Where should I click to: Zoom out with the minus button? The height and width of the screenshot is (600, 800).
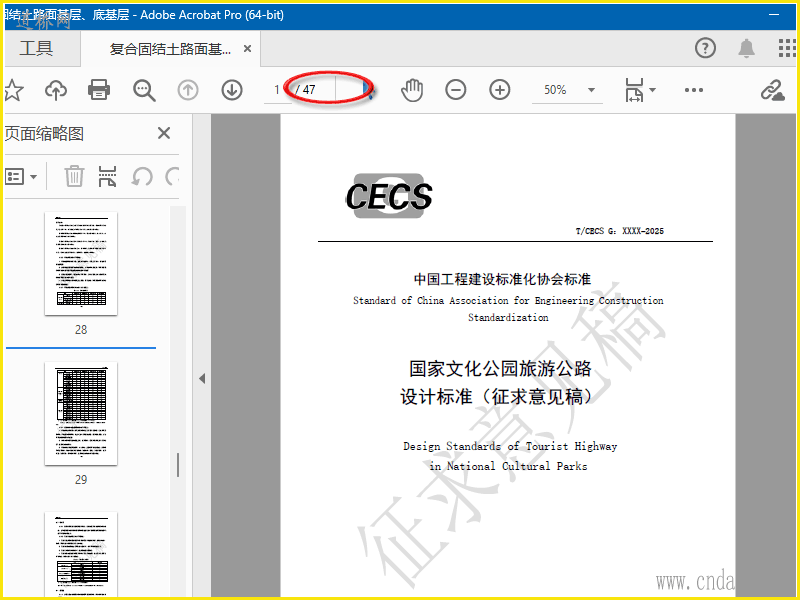pyautogui.click(x=456, y=90)
